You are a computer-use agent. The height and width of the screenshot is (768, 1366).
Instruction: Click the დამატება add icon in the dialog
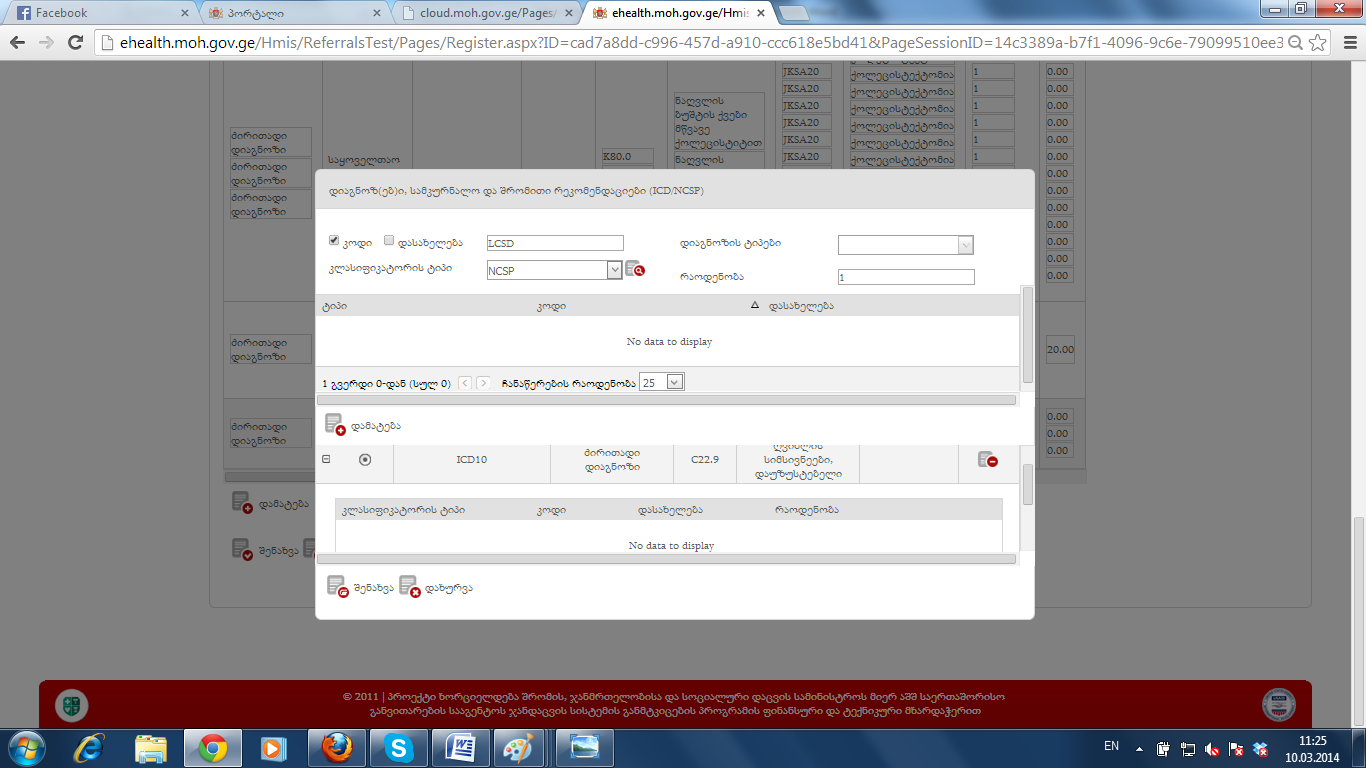(335, 425)
